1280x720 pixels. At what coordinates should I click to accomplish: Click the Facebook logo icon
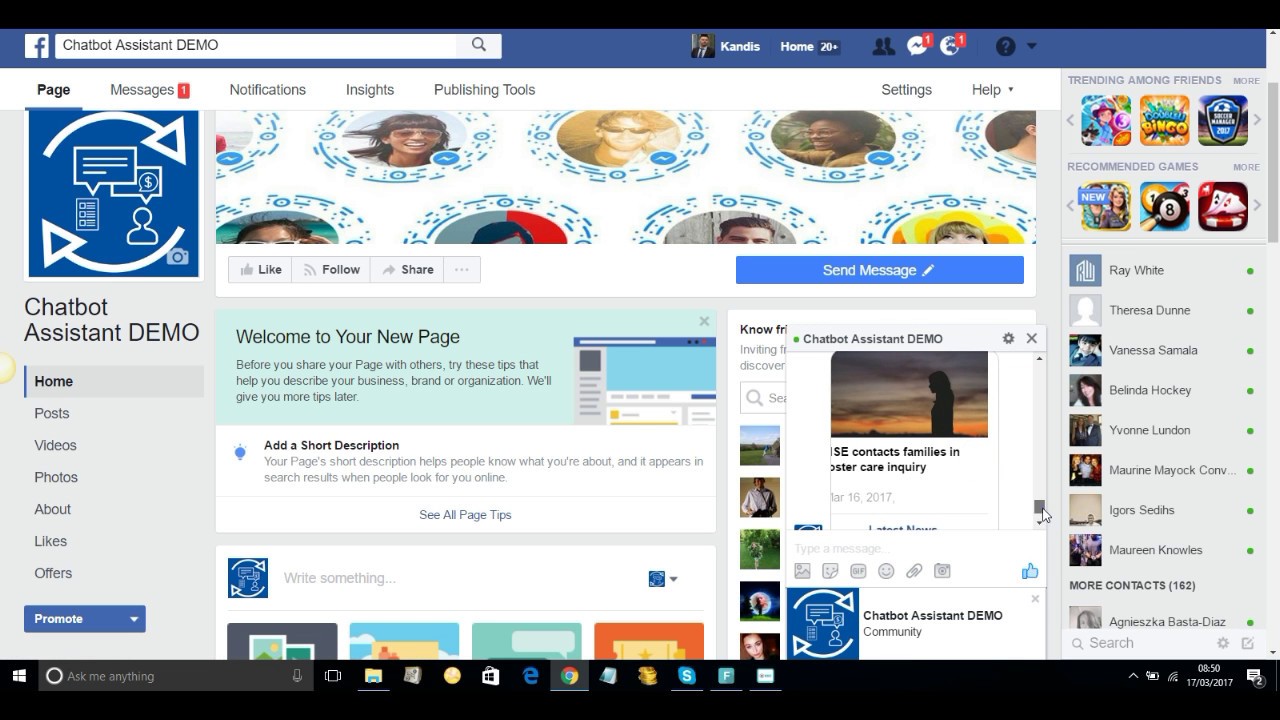pos(37,46)
